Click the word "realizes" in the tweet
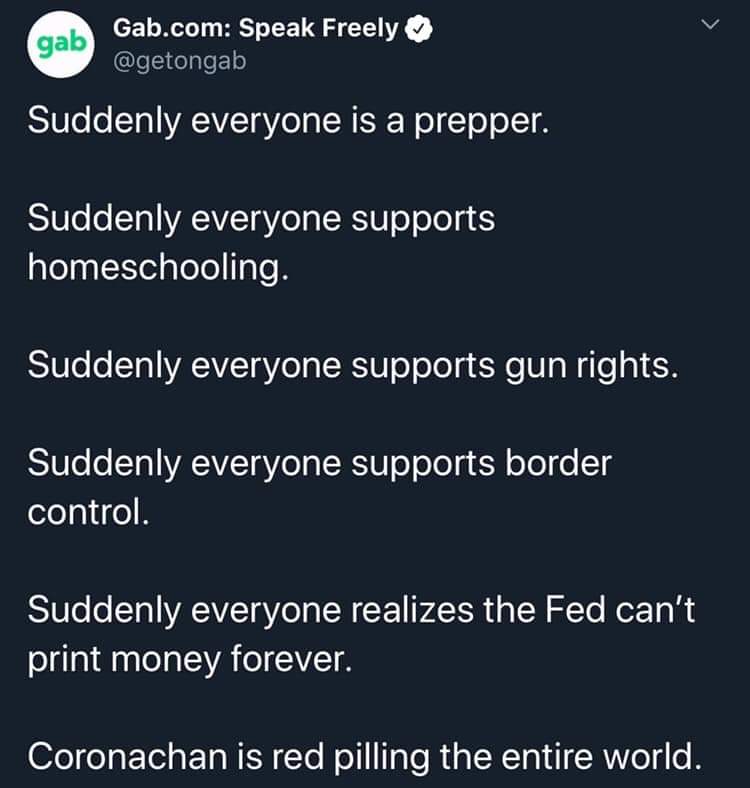This screenshot has width=750, height=788. 412,609
